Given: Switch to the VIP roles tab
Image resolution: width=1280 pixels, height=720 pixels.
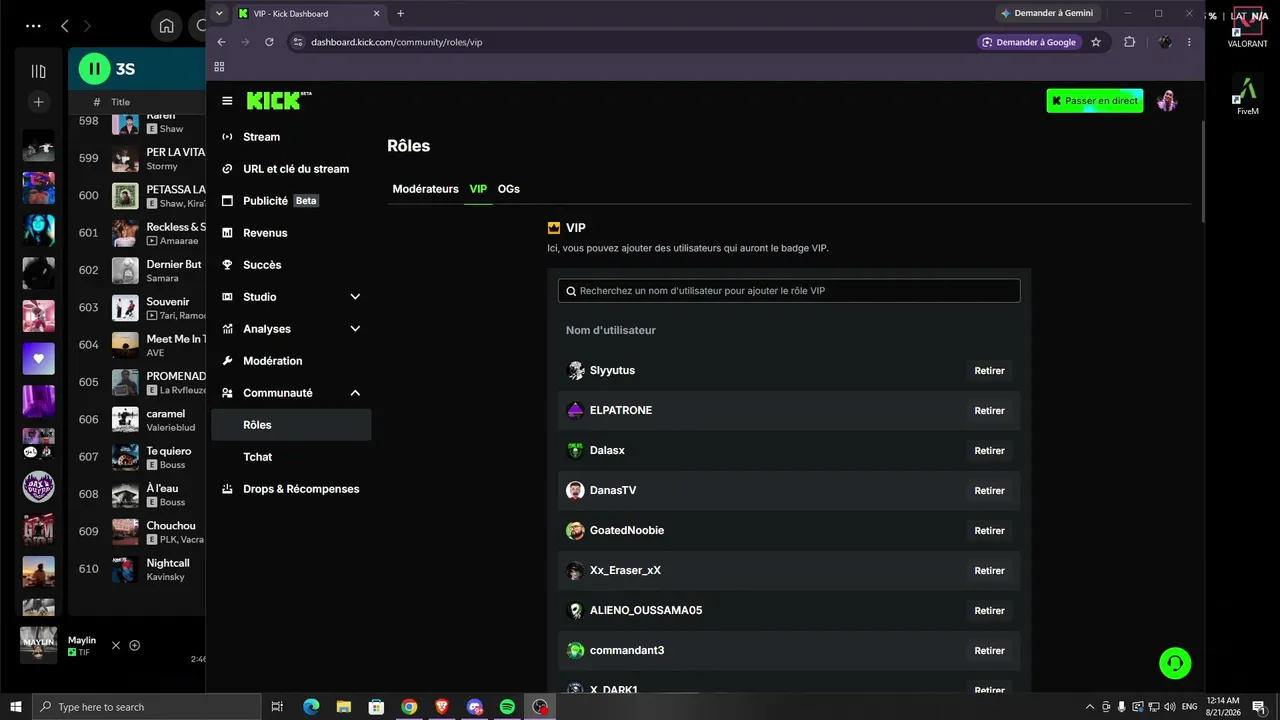Looking at the screenshot, I should [478, 189].
